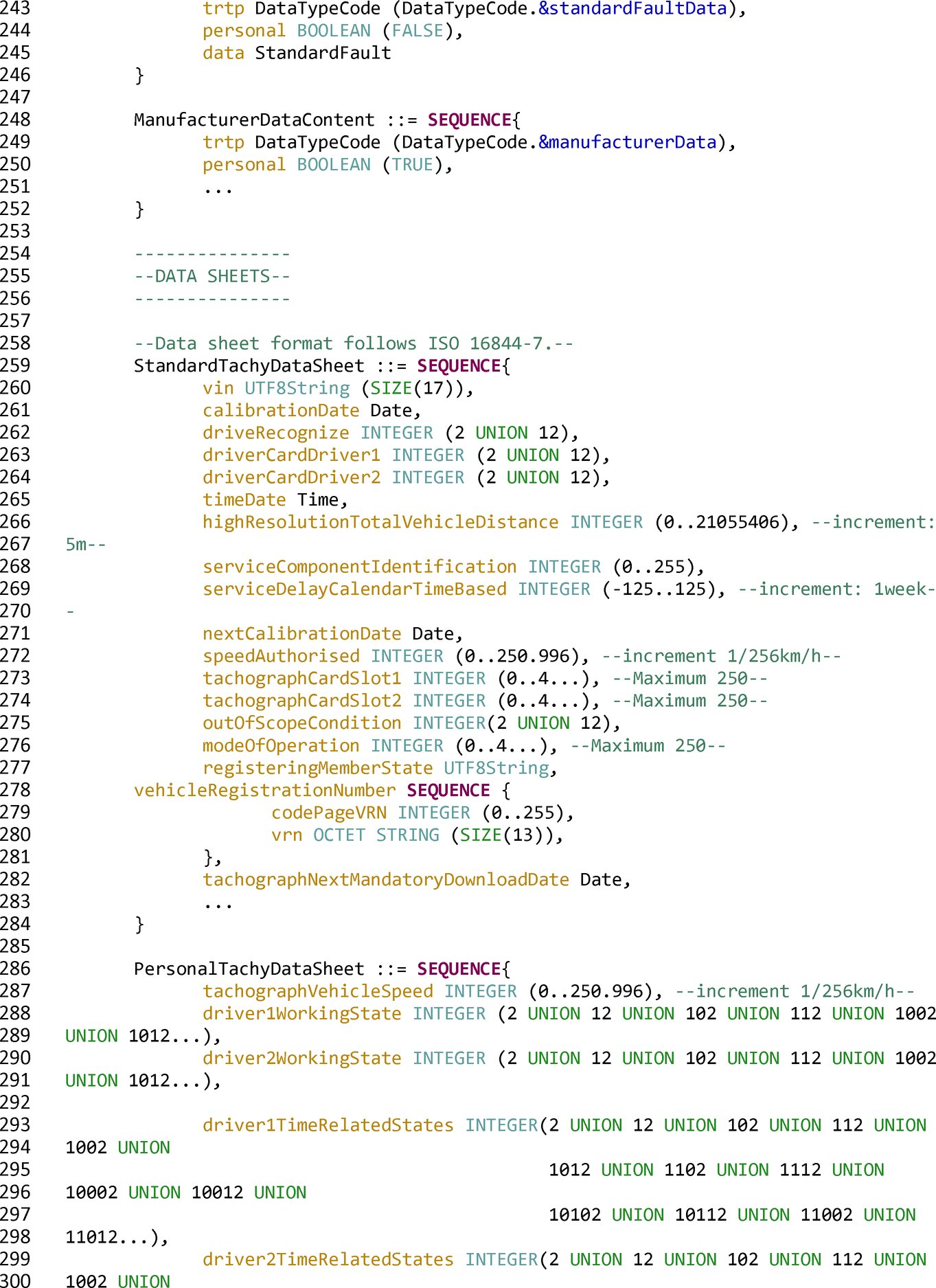The width and height of the screenshot is (936, 1288).
Task: Click tachographCardSlot2 field name
Action: point(301,701)
